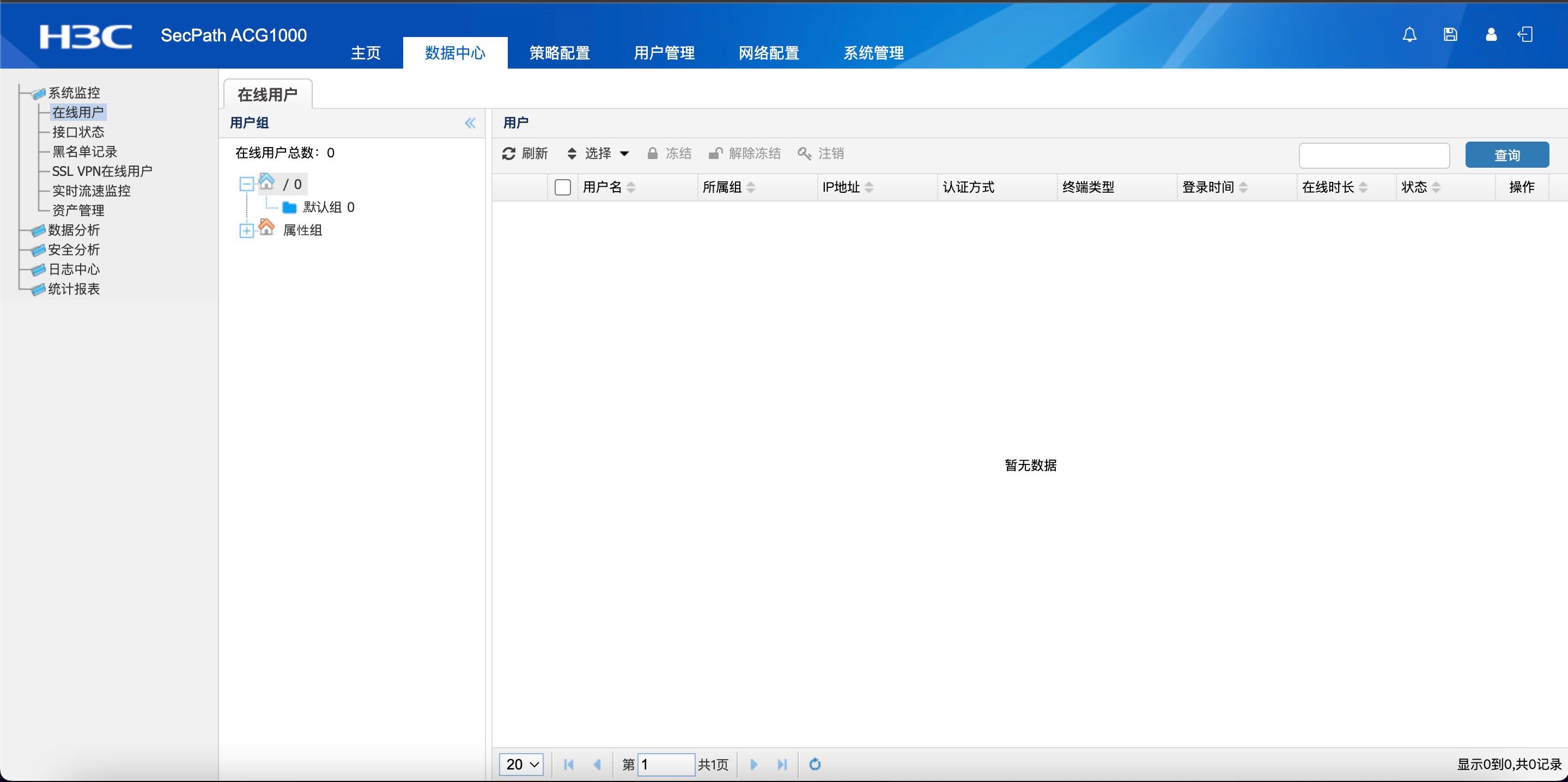Jump to last page icon

[x=782, y=765]
